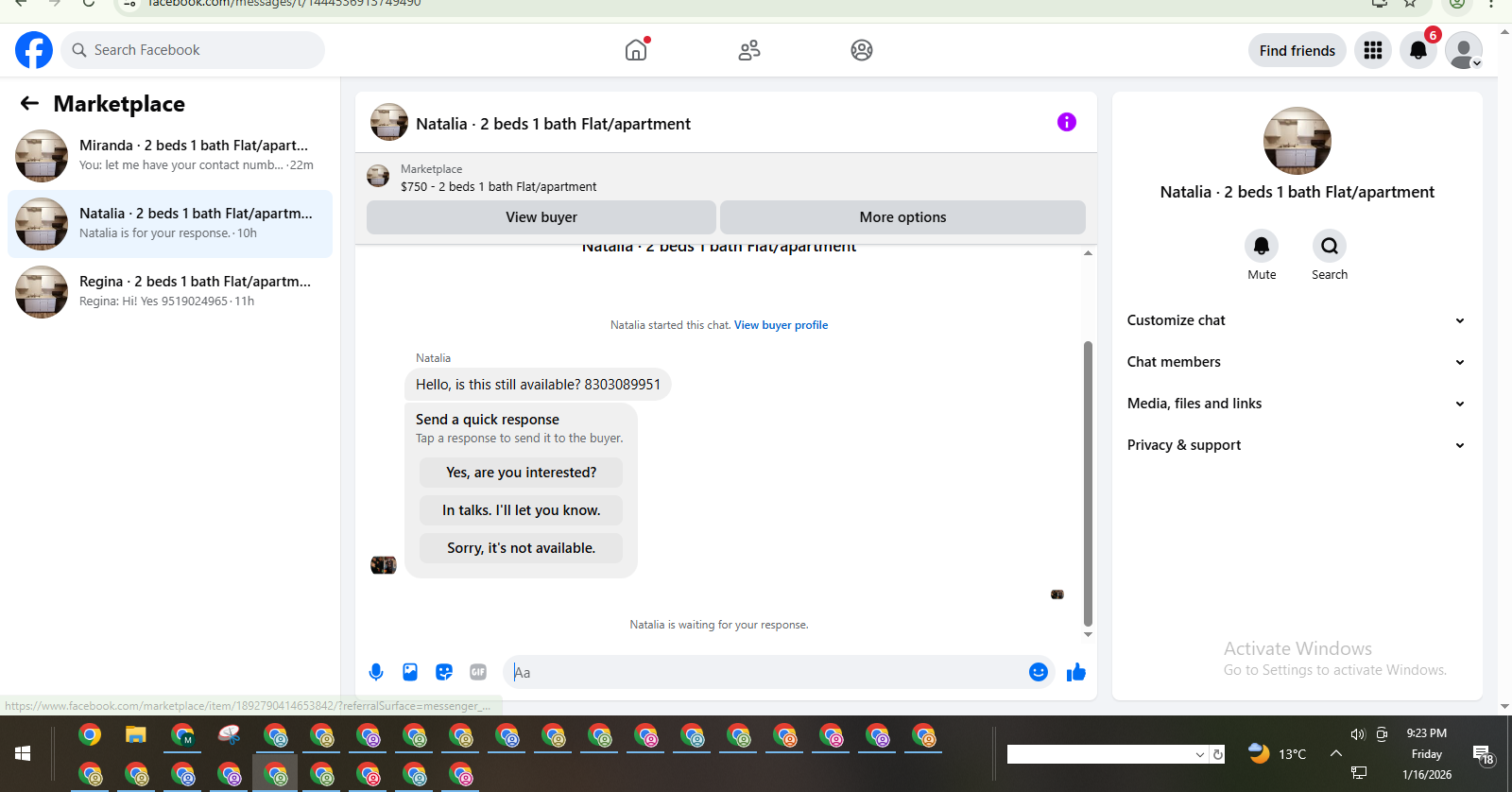Image resolution: width=1512 pixels, height=792 pixels.
Task: Open the taskbar address dropdown arrow
Action: (x=1200, y=754)
